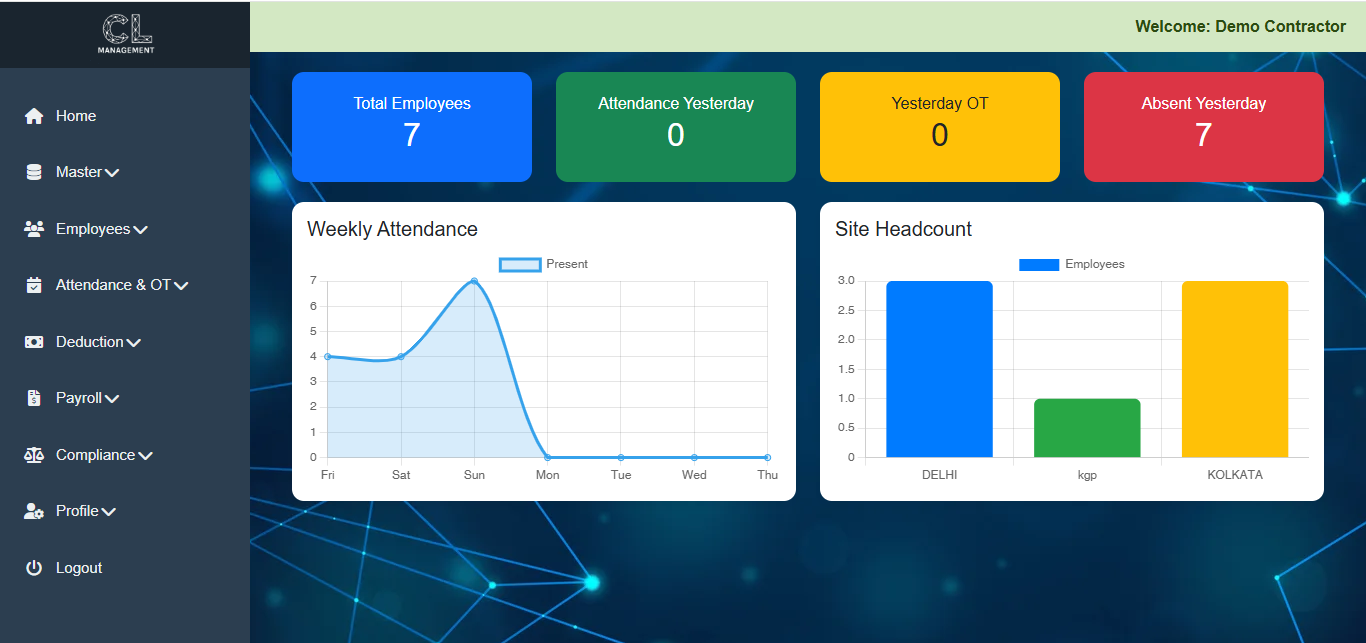Expand the Master menu chevron
Screen dimensions: 1366x643
[x=112, y=173]
